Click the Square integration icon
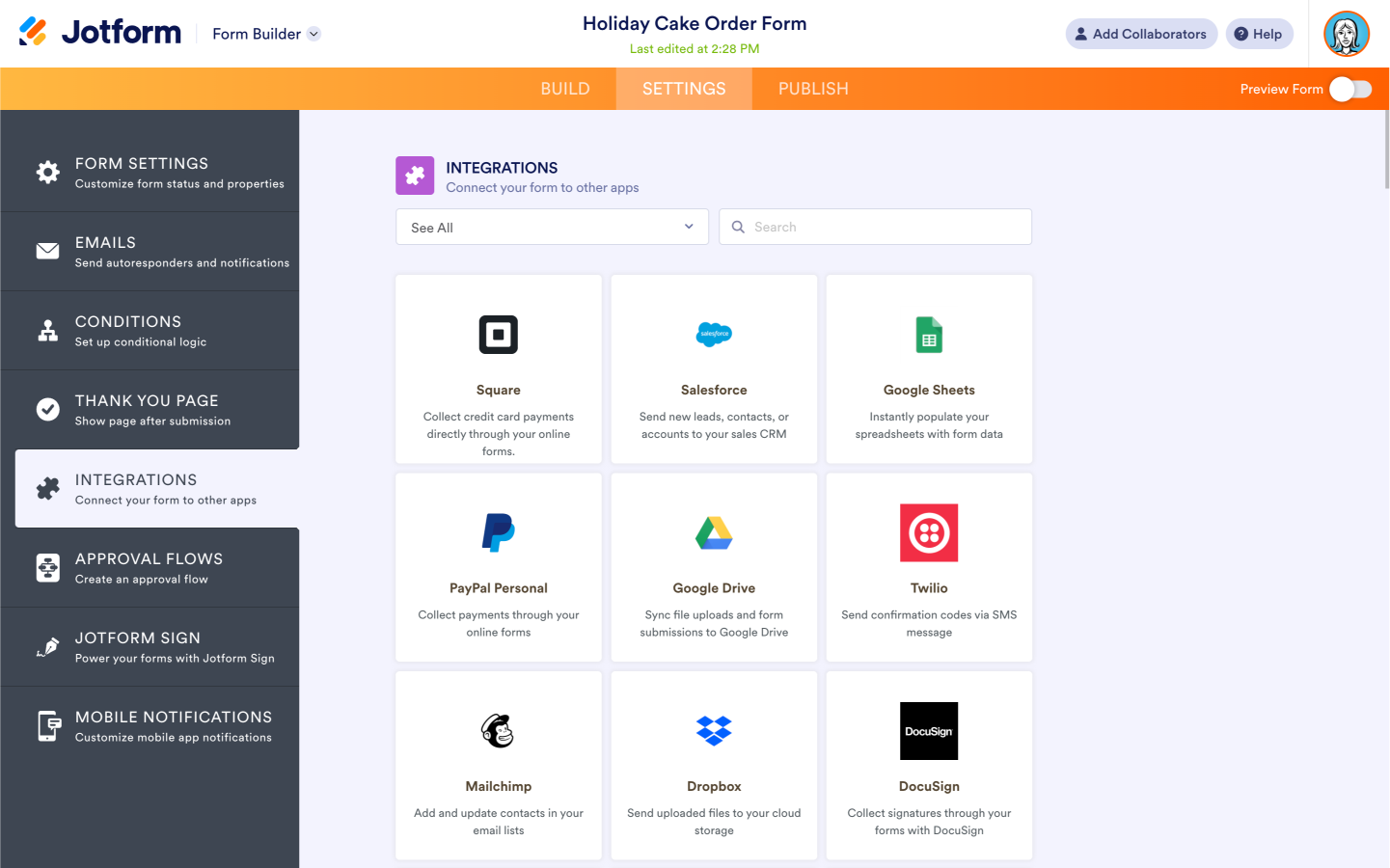Viewport: 1390px width, 868px height. [499, 335]
